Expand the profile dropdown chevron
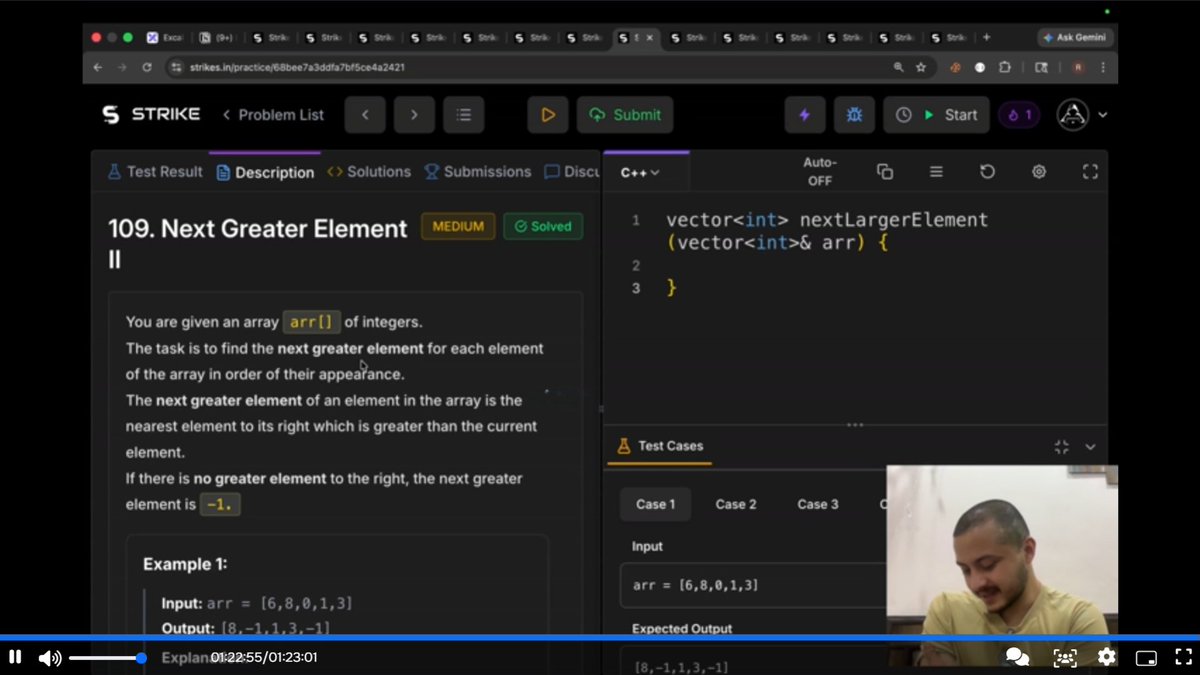The width and height of the screenshot is (1200, 675). pyautogui.click(x=1103, y=115)
